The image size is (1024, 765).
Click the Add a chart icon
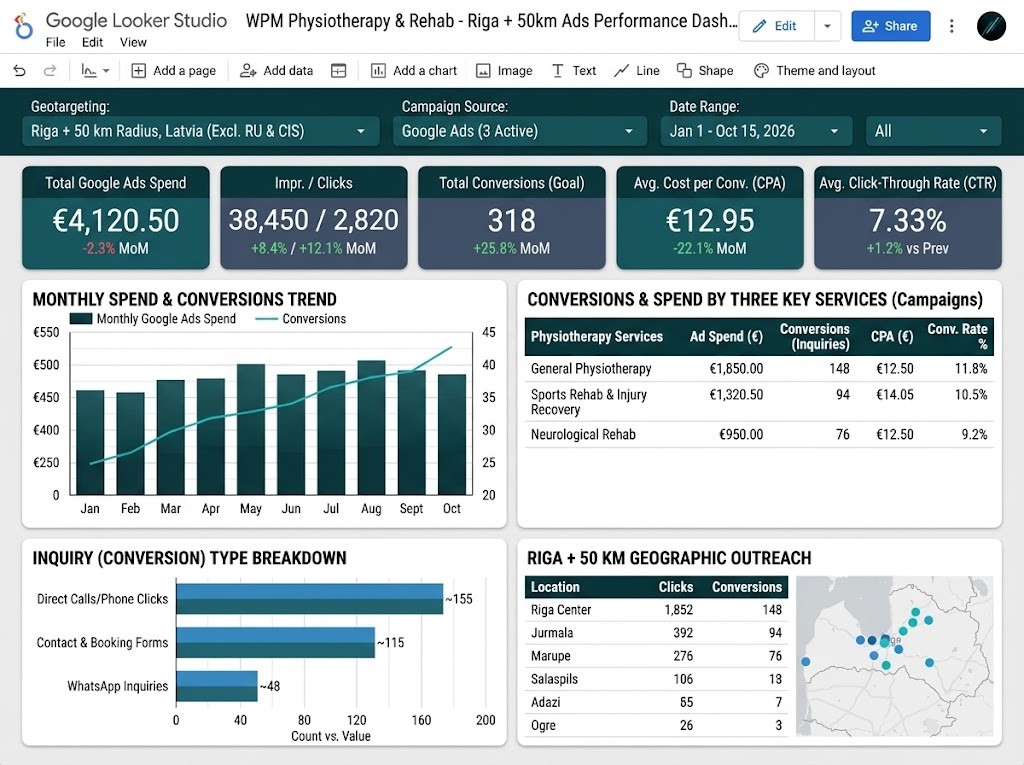point(378,71)
